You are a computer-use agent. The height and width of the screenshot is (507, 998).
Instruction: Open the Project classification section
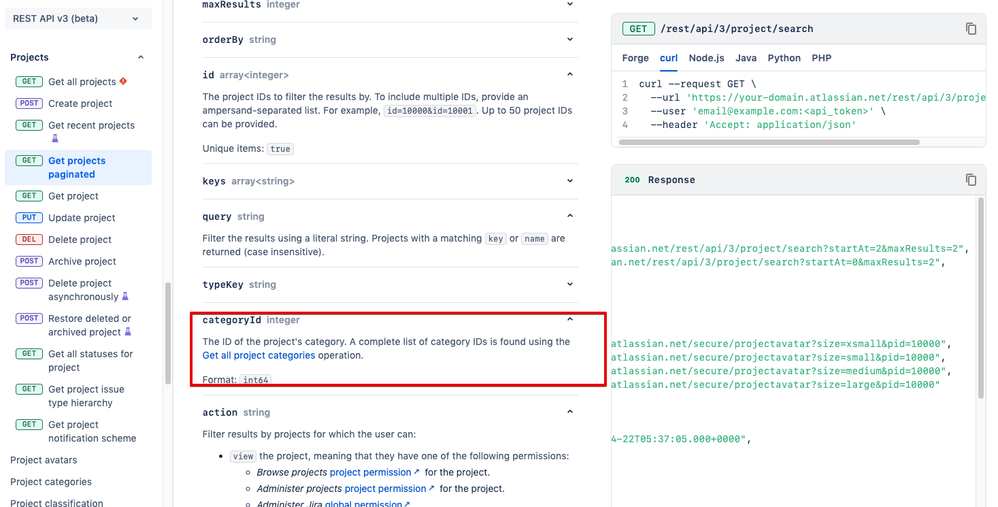point(57,503)
